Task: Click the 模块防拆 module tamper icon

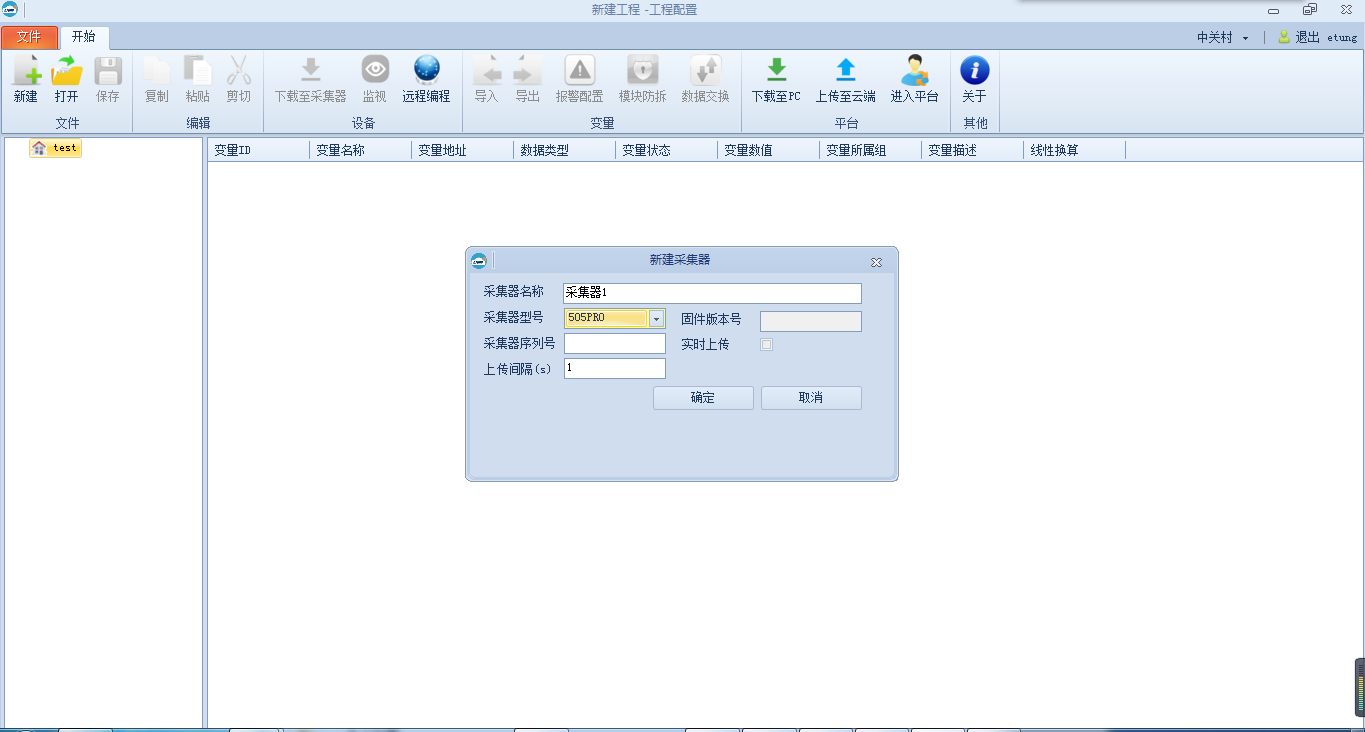Action: pos(643,70)
